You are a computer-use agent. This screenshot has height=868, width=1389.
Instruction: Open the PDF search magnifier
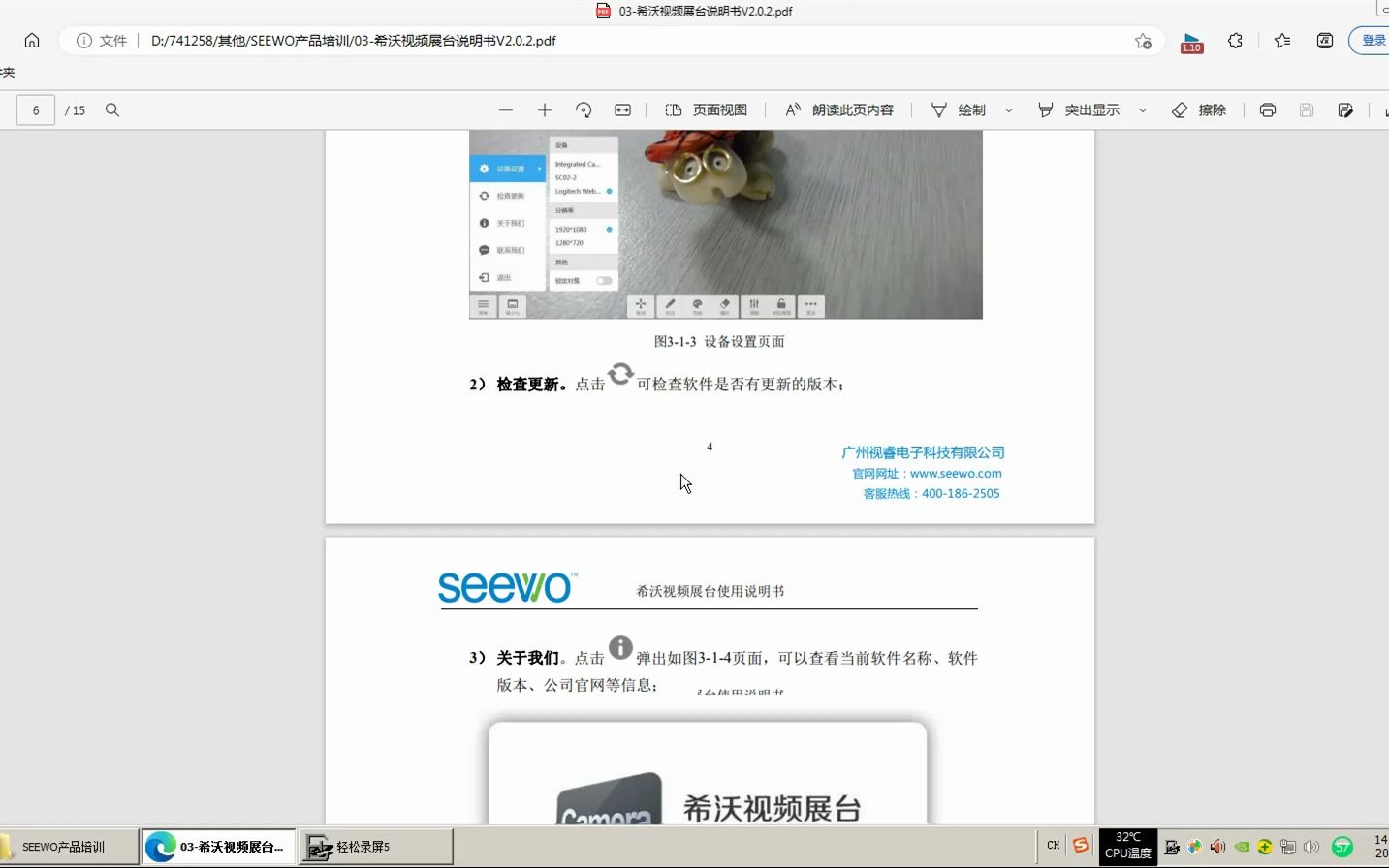click(x=112, y=110)
